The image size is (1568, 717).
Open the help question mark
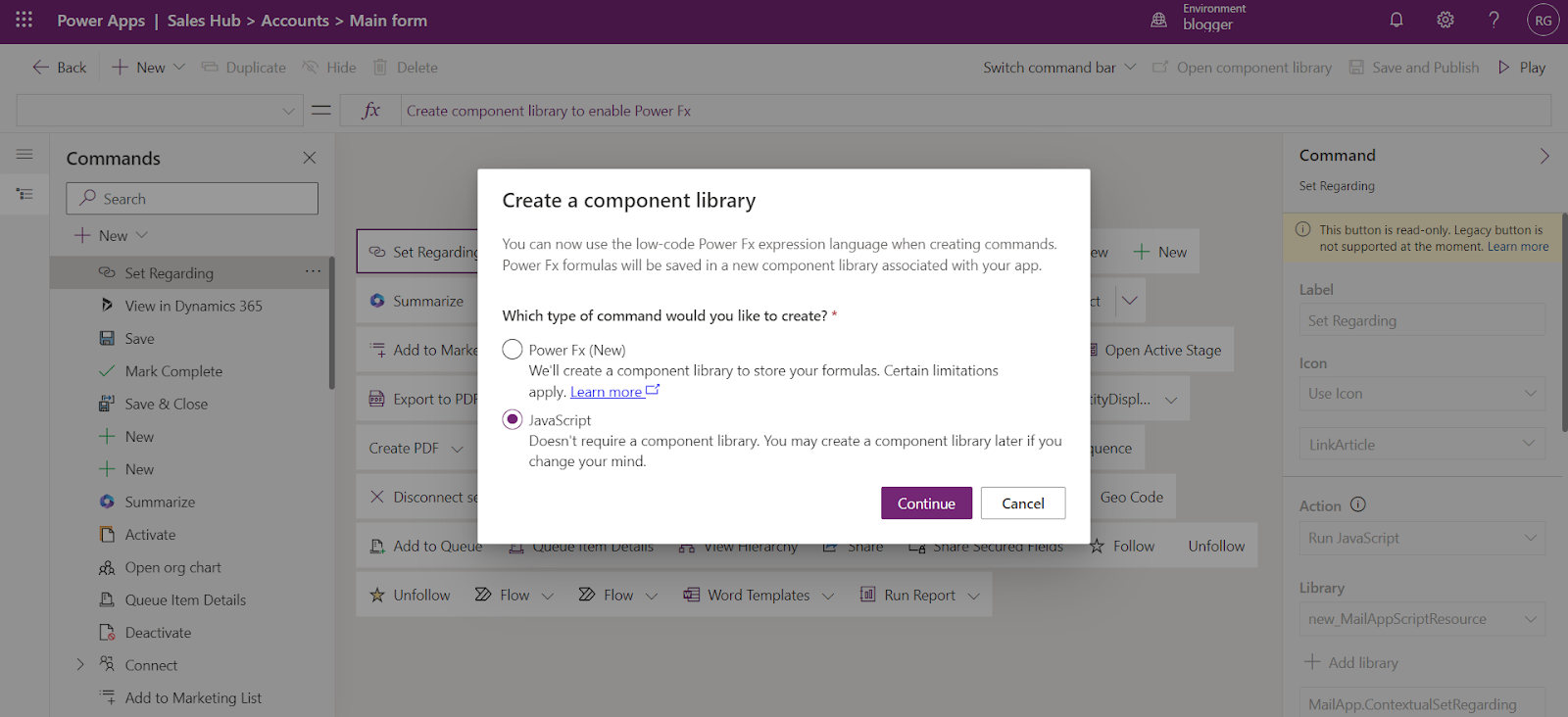click(x=1494, y=20)
